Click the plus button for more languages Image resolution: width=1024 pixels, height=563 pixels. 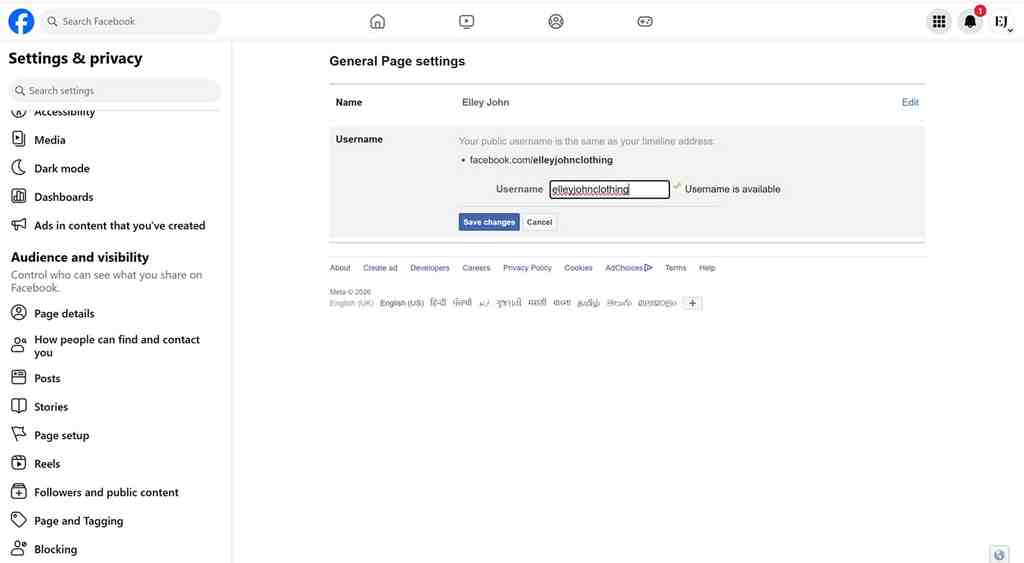click(692, 303)
